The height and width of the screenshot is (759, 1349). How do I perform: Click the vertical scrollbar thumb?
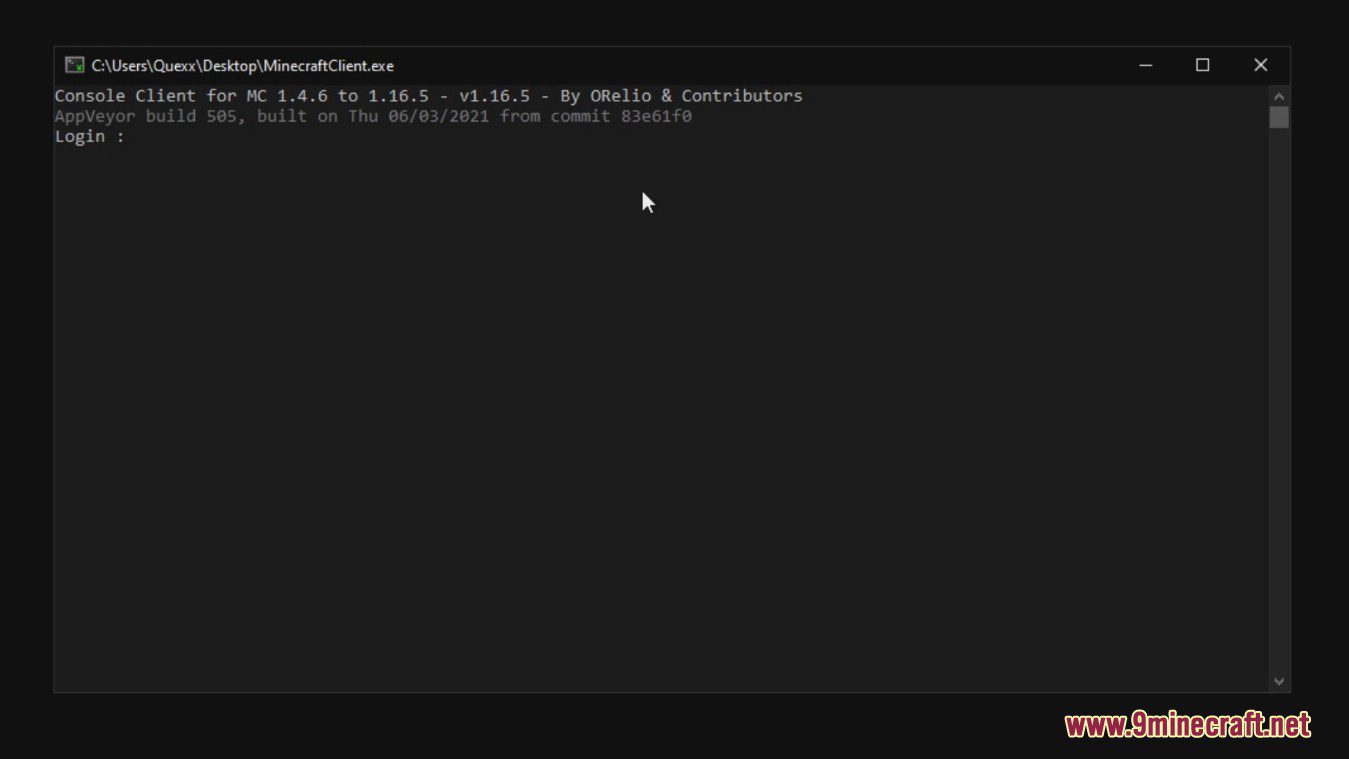tap(1279, 117)
